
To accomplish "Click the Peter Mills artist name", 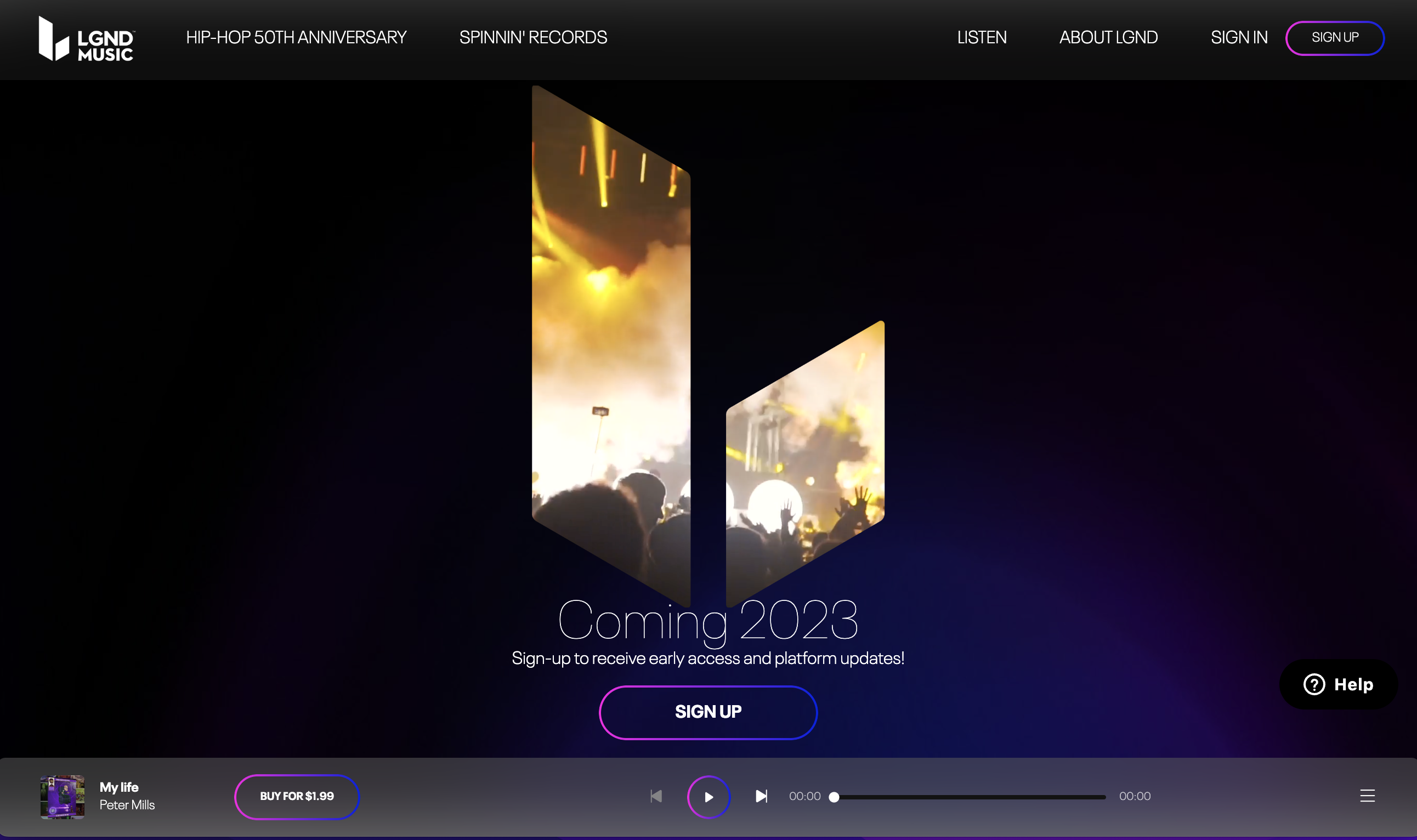I will pyautogui.click(x=127, y=805).
